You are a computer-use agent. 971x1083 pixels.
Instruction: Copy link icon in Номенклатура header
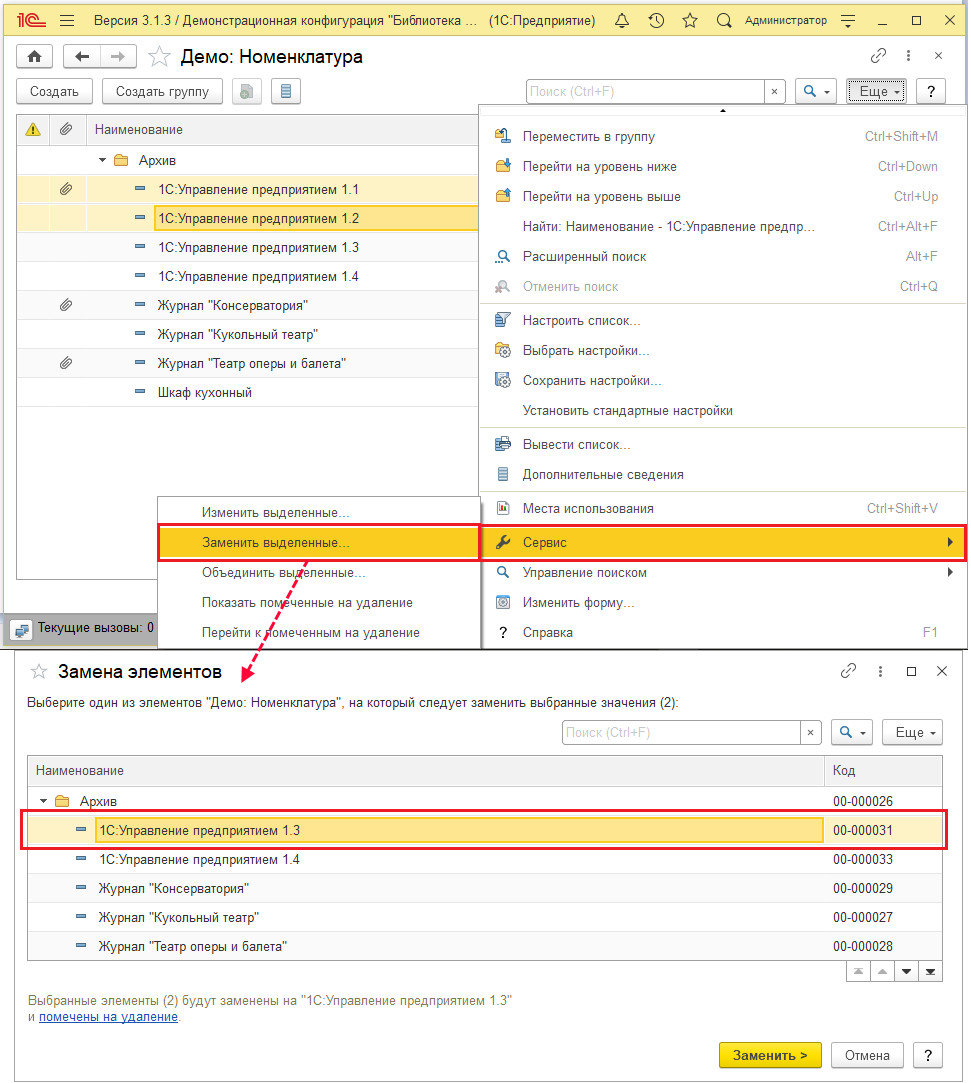coord(878,55)
